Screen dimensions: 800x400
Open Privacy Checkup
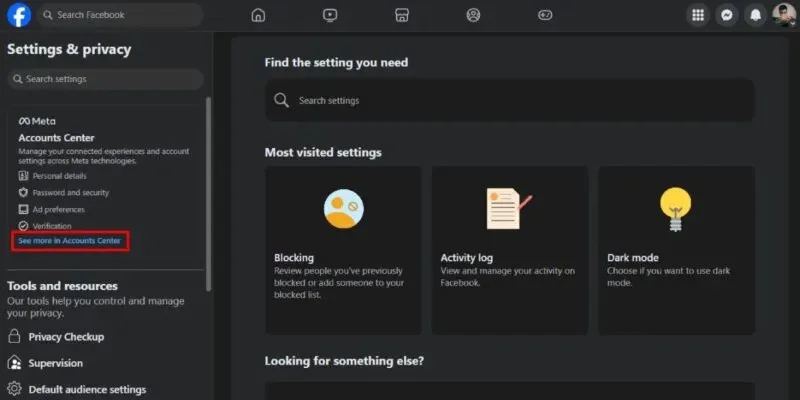(66, 337)
